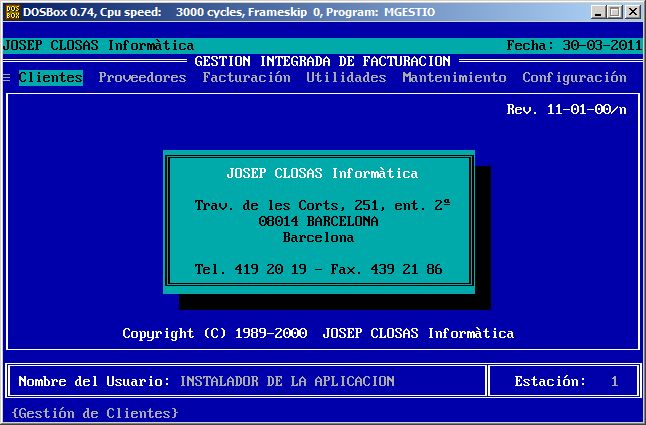Open the Configuración menu

(574, 78)
